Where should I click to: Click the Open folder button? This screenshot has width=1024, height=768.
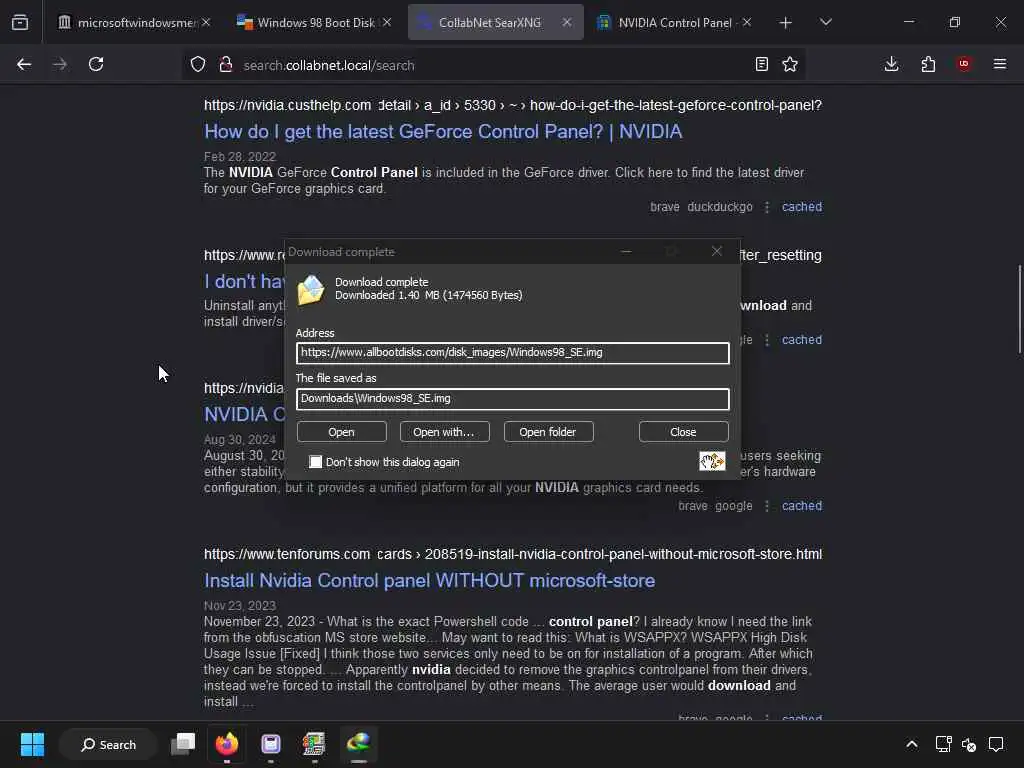tap(548, 432)
